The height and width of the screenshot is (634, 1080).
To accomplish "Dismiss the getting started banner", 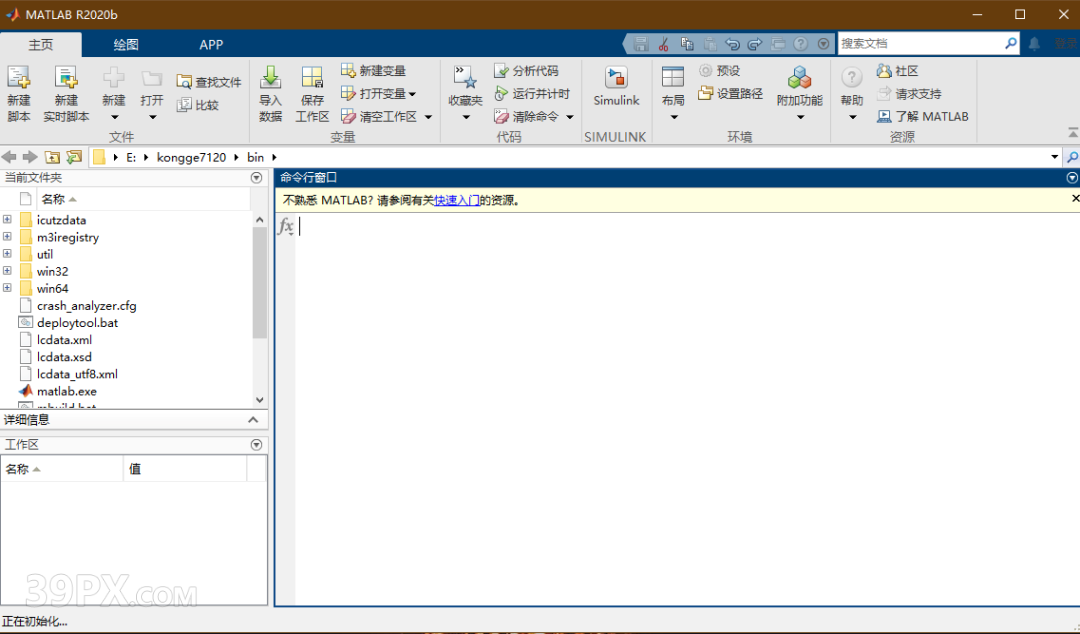I will pyautogui.click(x=1075, y=199).
